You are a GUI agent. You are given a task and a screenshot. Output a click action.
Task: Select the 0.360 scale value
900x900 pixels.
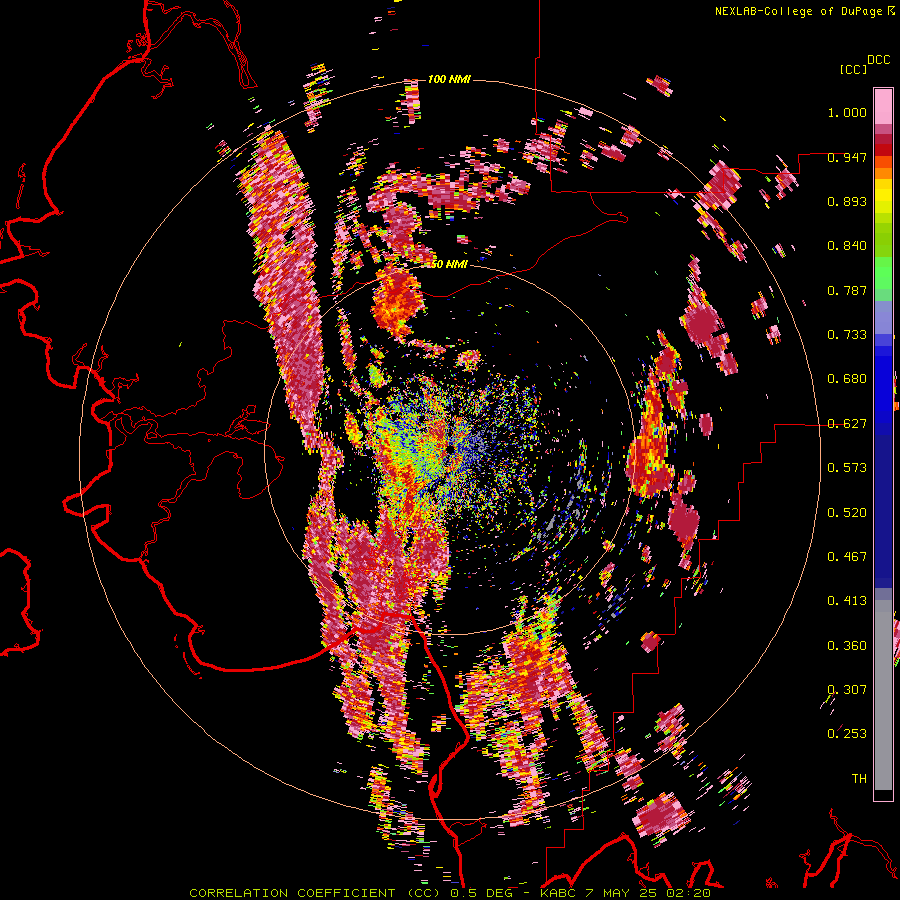click(847, 646)
